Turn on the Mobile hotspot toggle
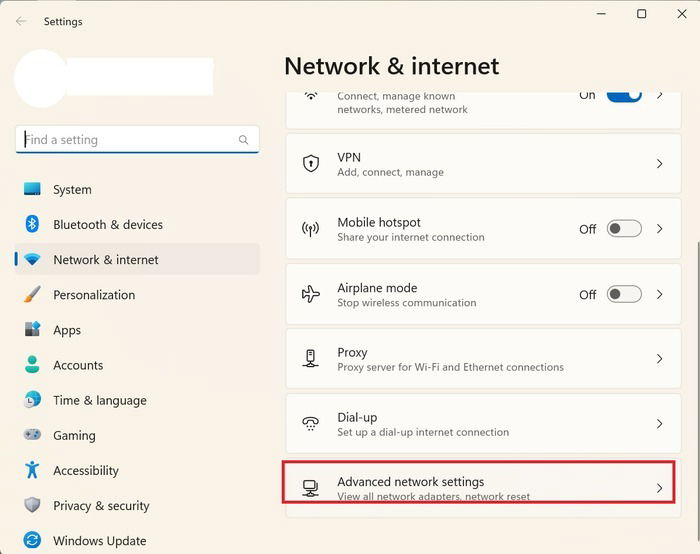 click(624, 229)
